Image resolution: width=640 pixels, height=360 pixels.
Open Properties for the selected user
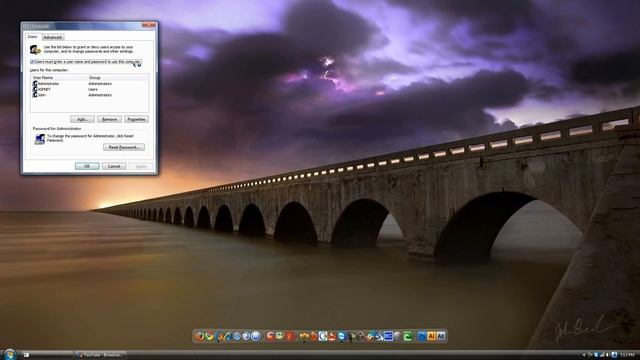click(x=136, y=119)
